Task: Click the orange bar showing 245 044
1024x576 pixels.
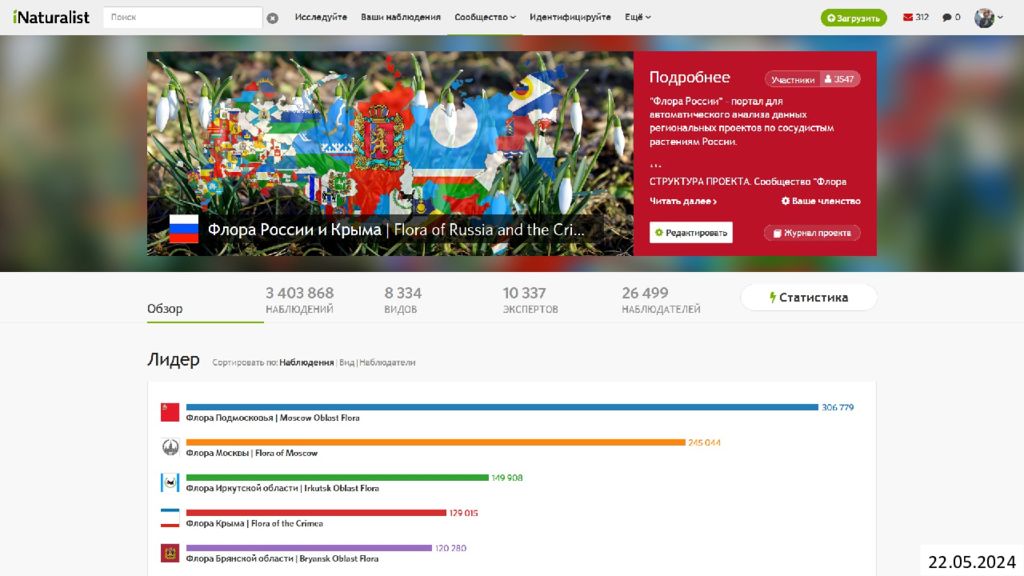Action: click(x=436, y=442)
